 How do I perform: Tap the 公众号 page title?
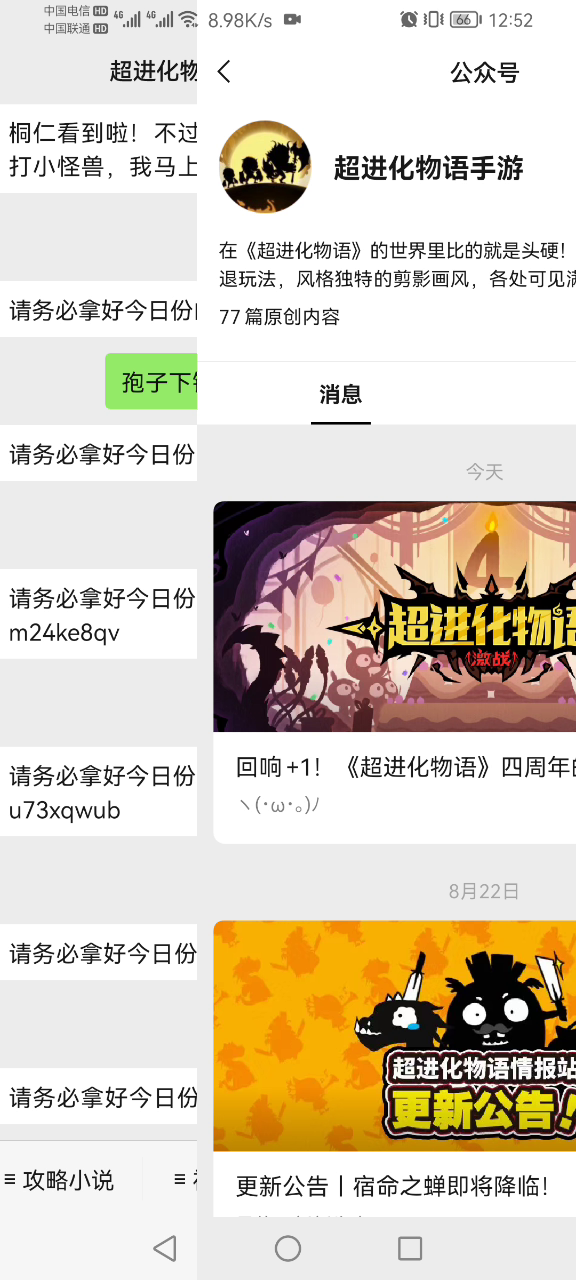(x=485, y=72)
